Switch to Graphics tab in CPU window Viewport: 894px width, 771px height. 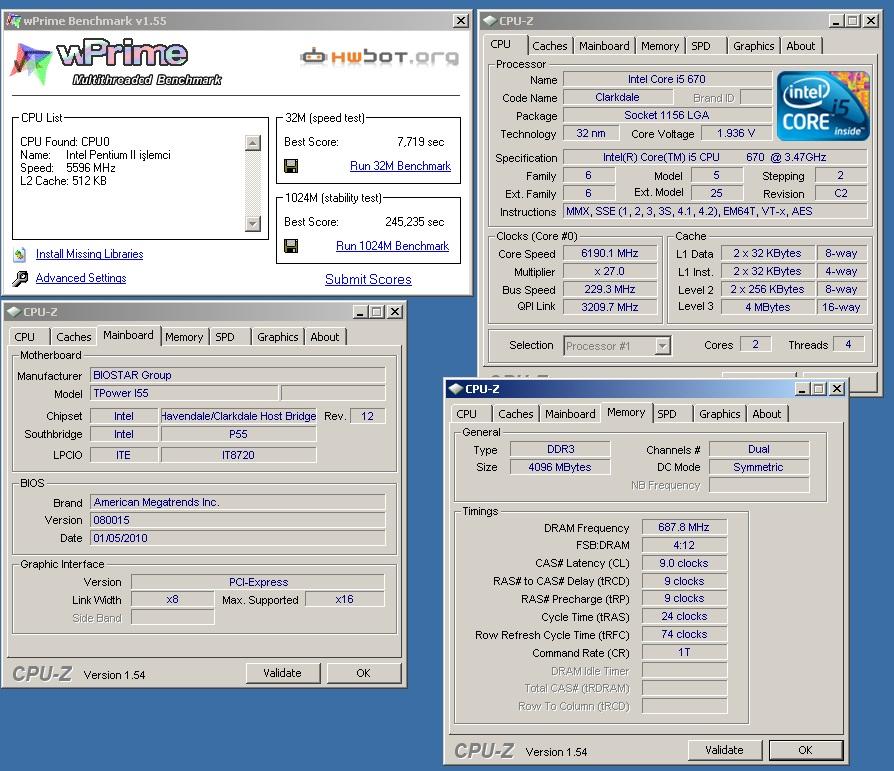click(754, 46)
